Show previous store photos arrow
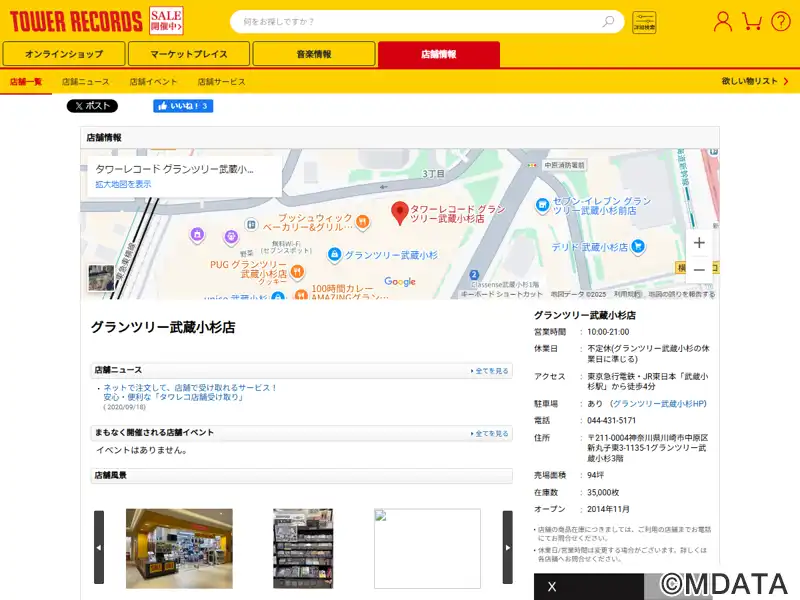The height and width of the screenshot is (600, 800). tap(99, 547)
